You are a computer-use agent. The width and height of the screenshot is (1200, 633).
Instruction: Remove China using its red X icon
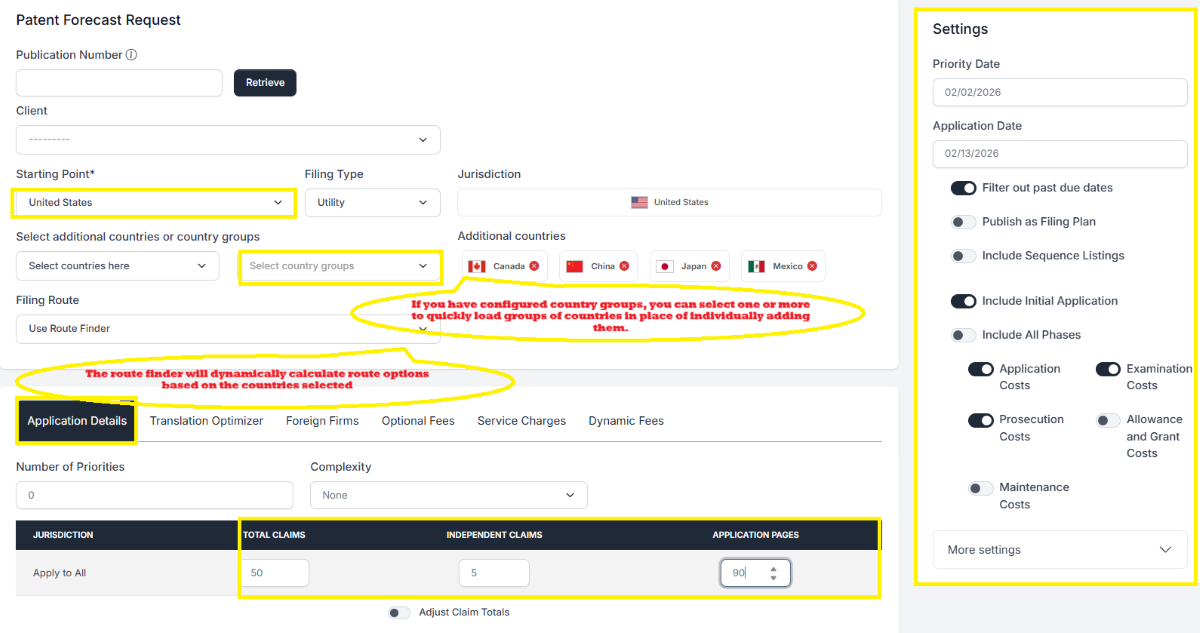(x=624, y=266)
